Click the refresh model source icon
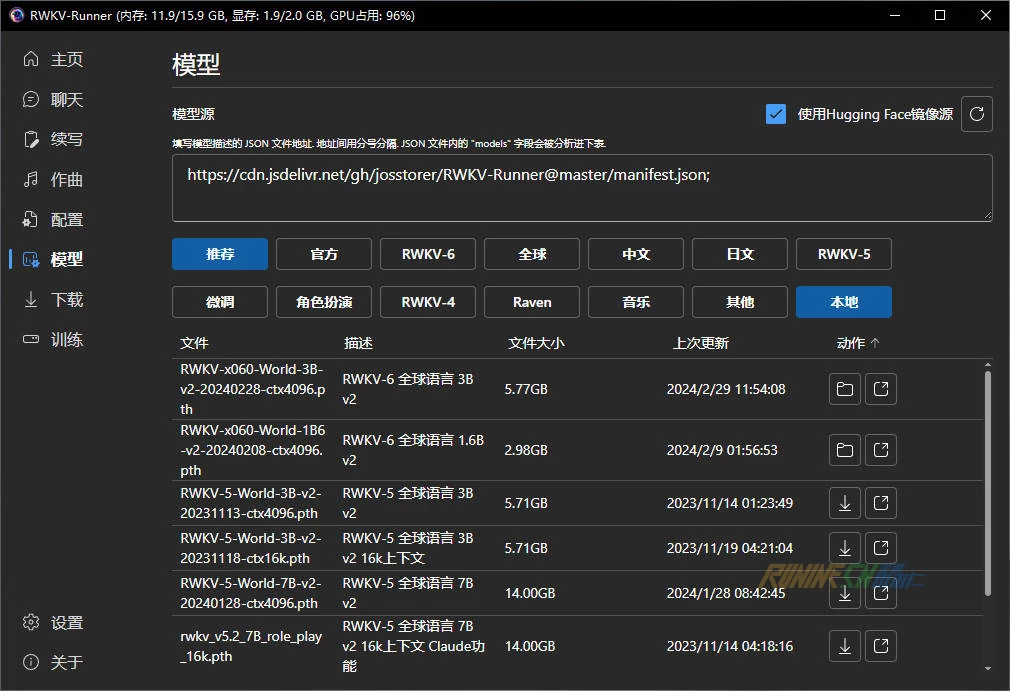The image size is (1010, 691). click(977, 114)
